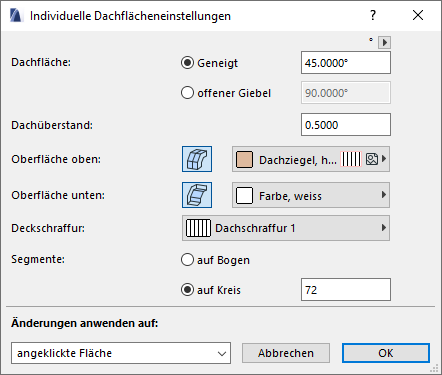
Task: Select the offener Giebel radio option
Action: [187, 93]
